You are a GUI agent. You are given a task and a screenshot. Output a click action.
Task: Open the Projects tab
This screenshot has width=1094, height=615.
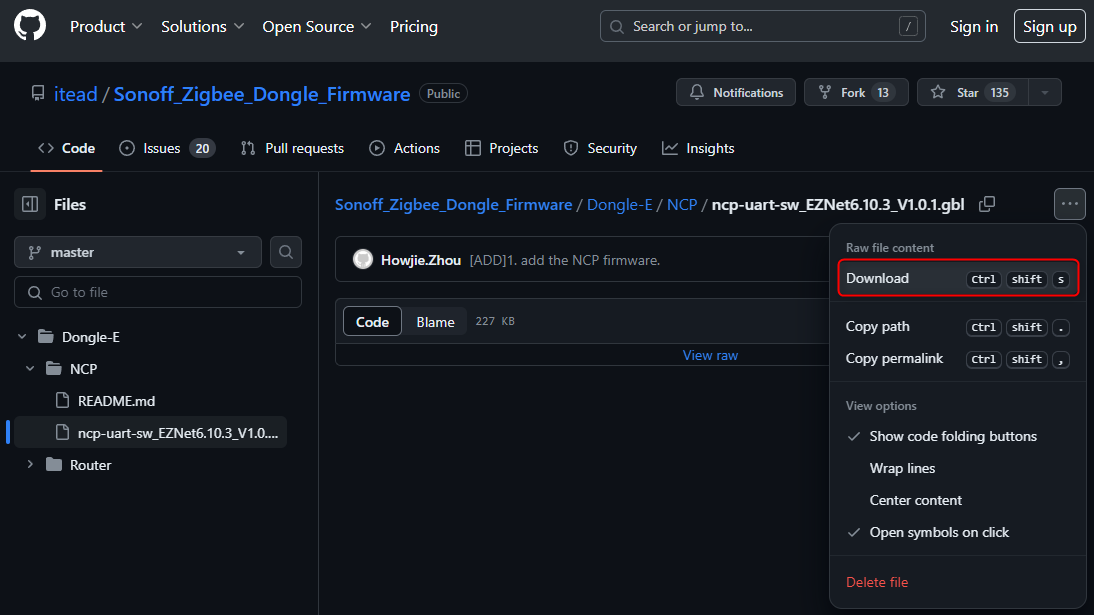click(x=502, y=148)
